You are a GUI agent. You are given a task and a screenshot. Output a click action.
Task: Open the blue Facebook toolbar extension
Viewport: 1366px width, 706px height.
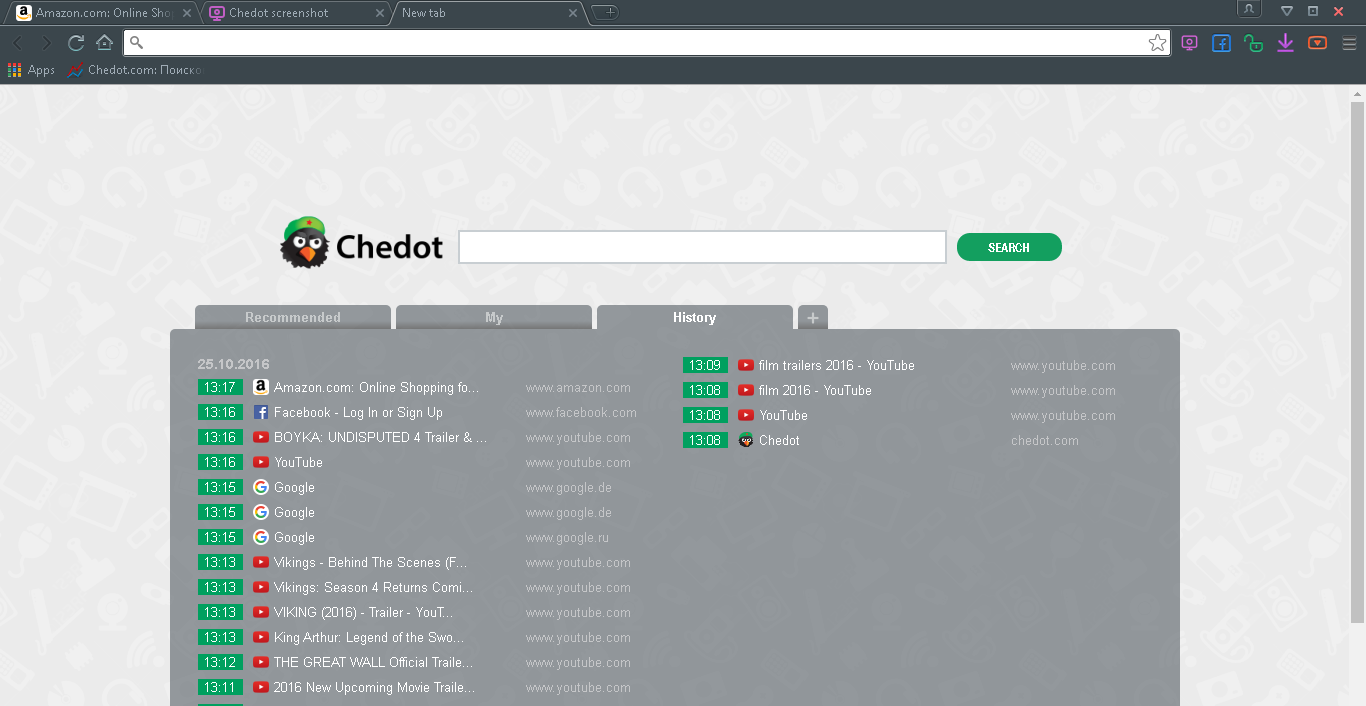pyautogui.click(x=1221, y=43)
